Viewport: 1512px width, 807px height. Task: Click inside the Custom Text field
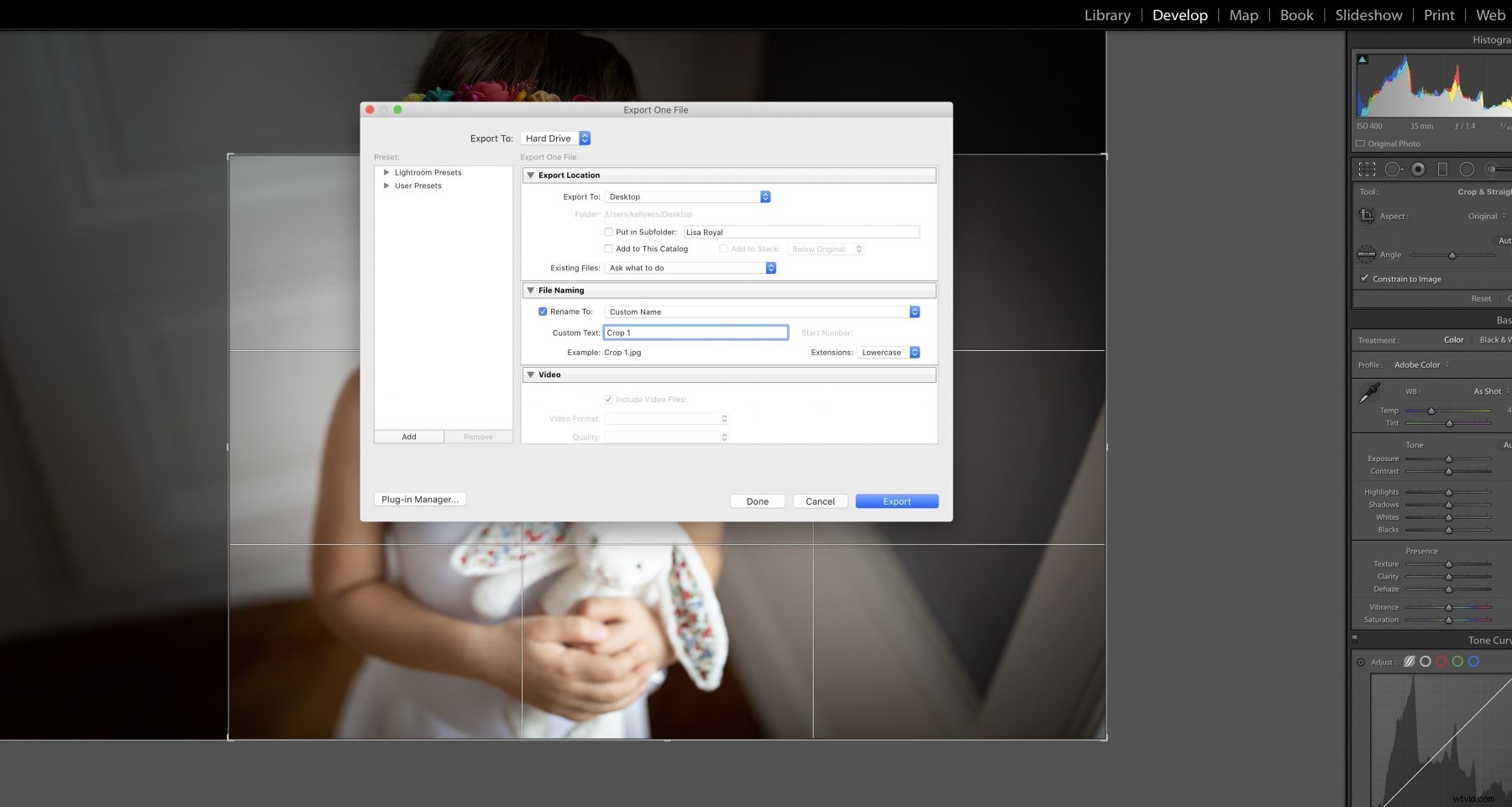click(x=696, y=332)
